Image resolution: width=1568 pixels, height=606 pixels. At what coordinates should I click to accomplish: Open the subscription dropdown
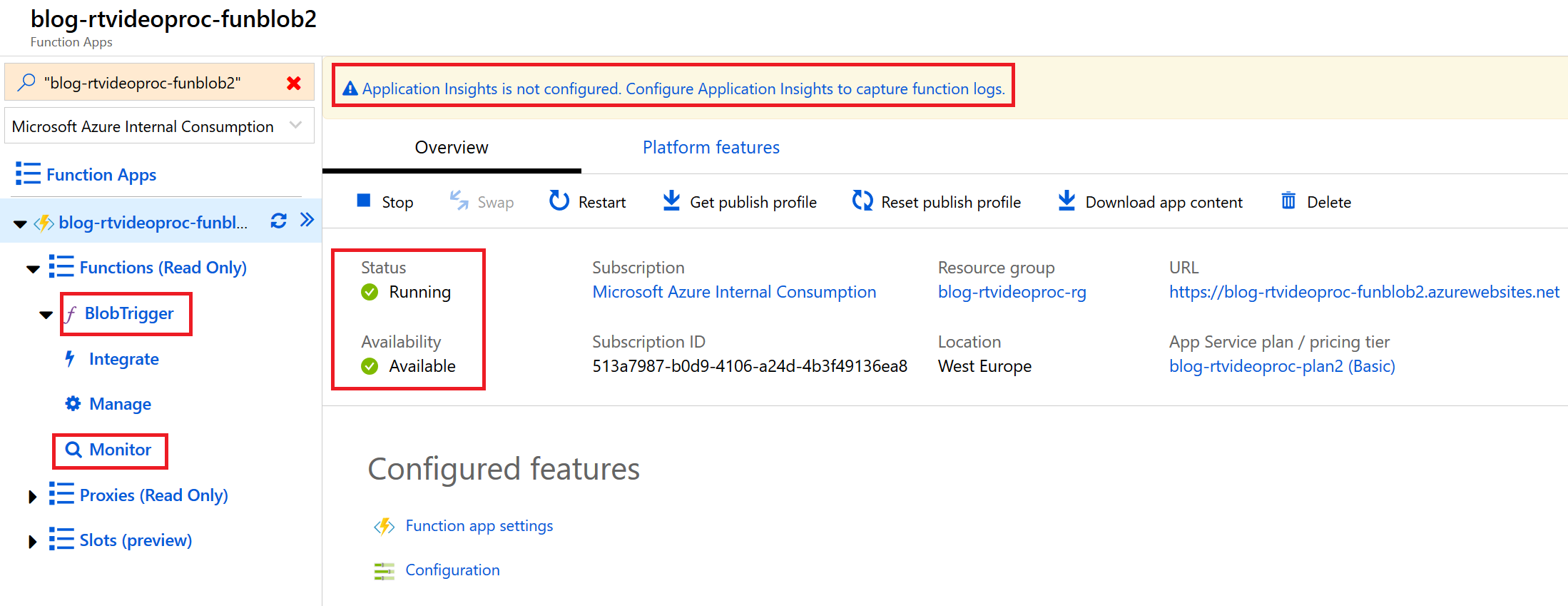[x=295, y=126]
